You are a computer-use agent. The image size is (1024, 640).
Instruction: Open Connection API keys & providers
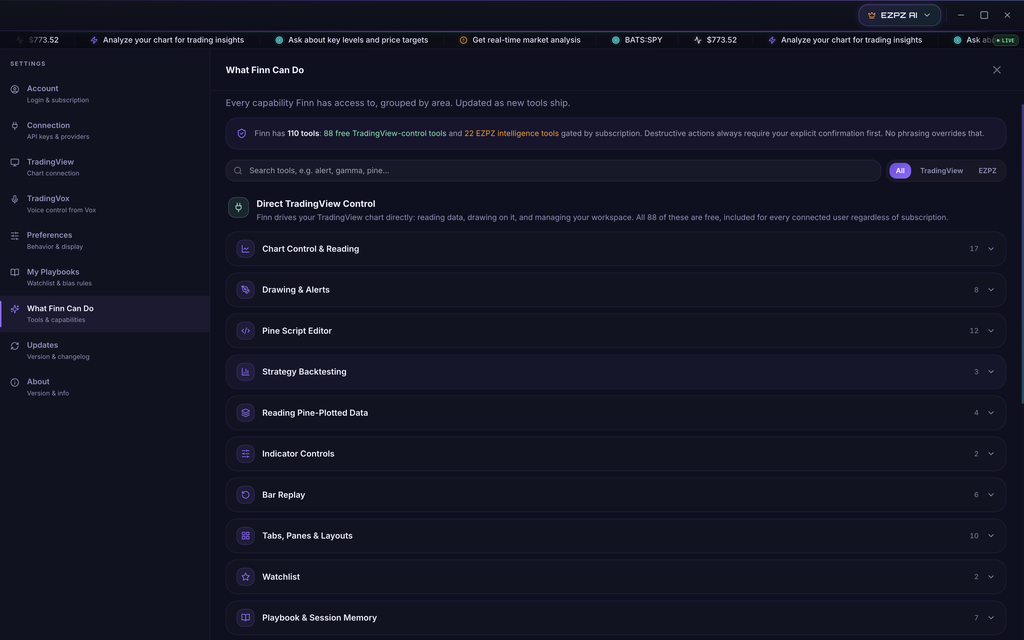[105, 131]
